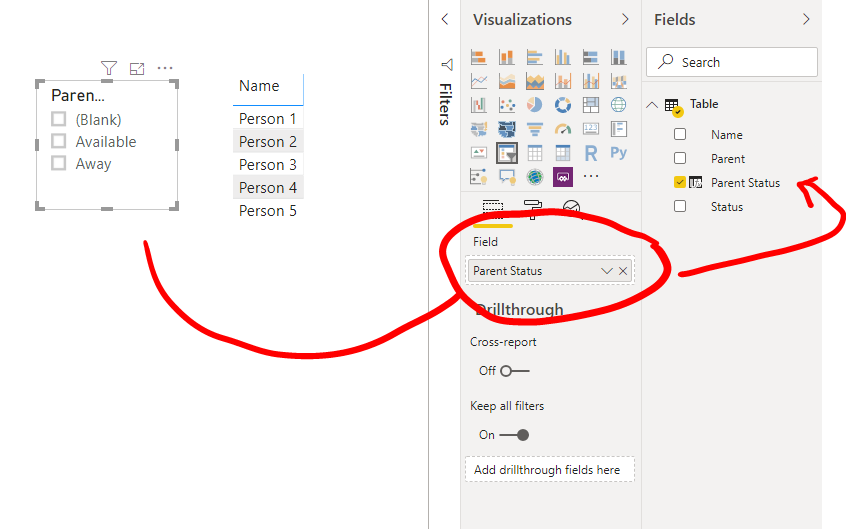
Task: Check the Status field checkbox
Action: point(680,206)
